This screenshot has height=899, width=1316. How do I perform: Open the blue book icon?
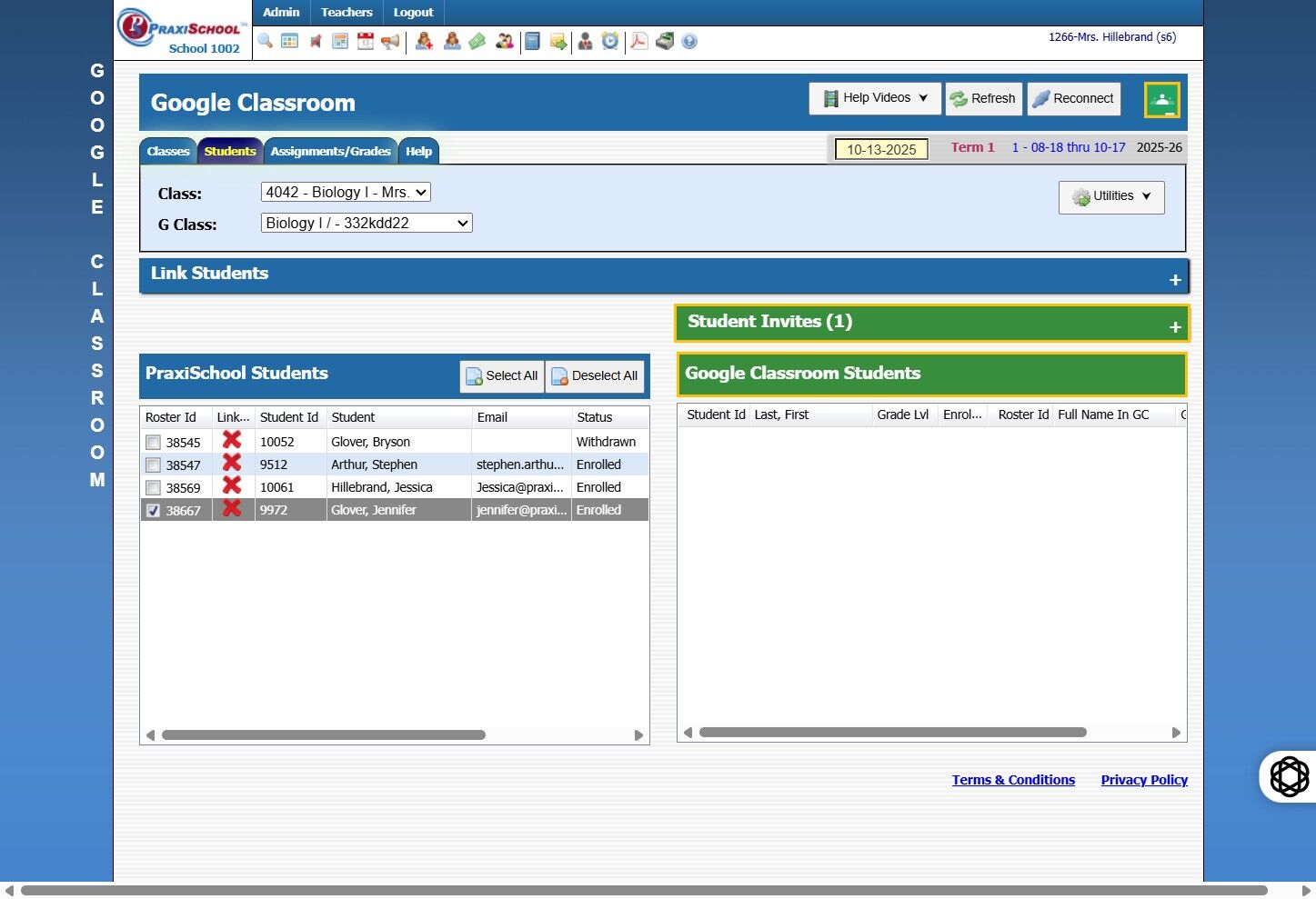pos(533,41)
